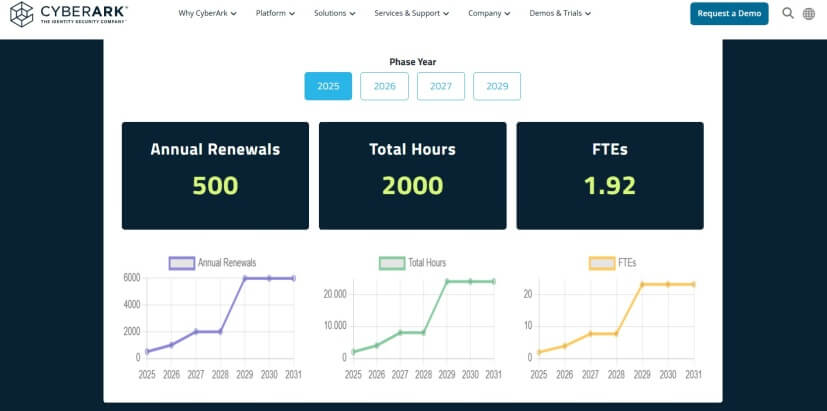The width and height of the screenshot is (827, 411).
Task: Open the Demos & Trials menu
Action: tap(559, 14)
